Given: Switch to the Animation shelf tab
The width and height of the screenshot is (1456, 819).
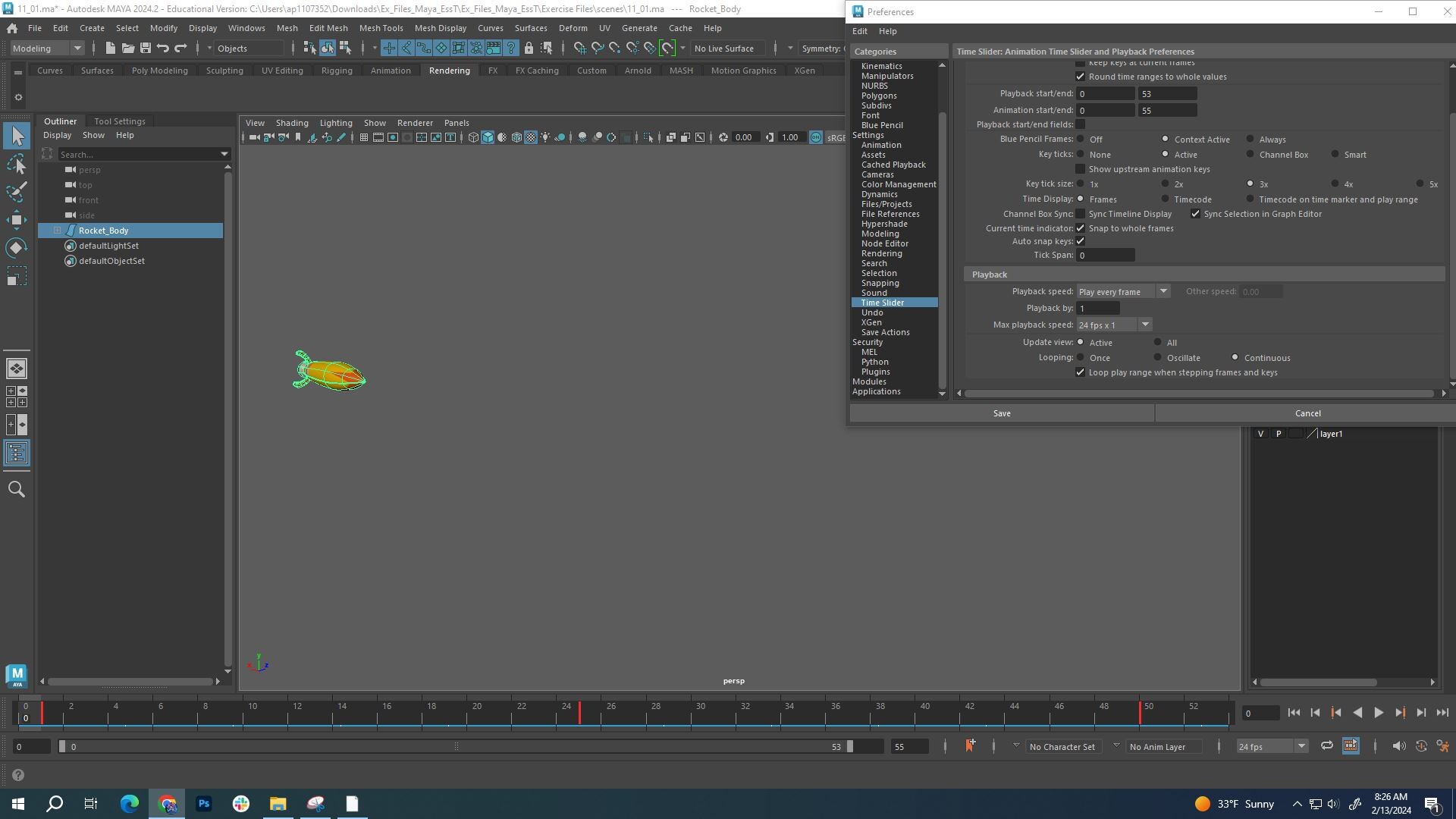Looking at the screenshot, I should point(391,70).
